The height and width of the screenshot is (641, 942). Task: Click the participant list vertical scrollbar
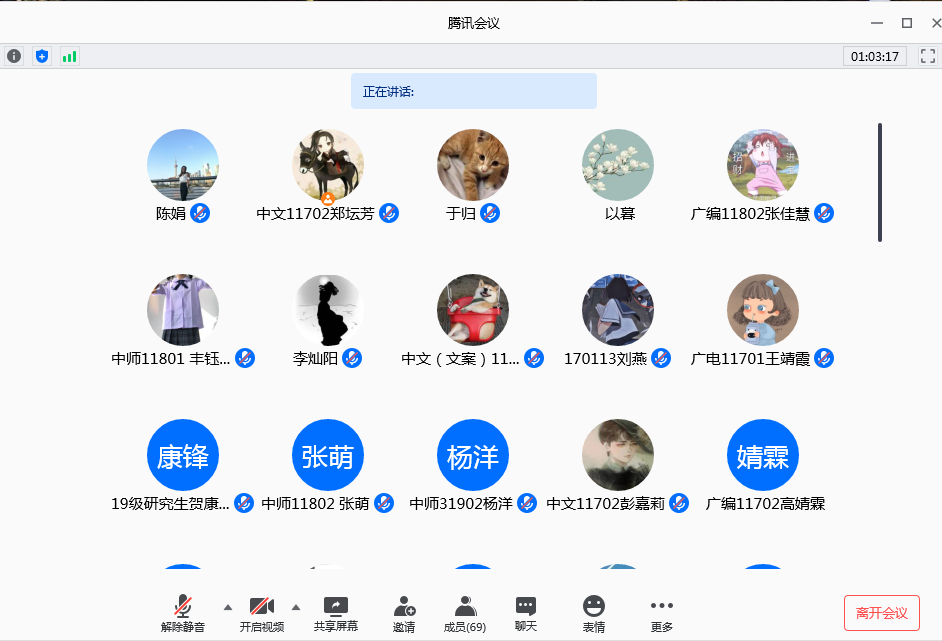[x=880, y=182]
